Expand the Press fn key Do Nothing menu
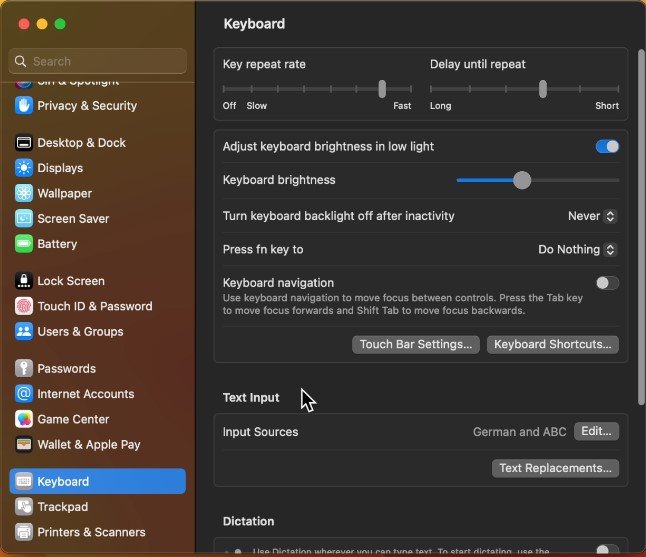The height and width of the screenshot is (557, 646). (577, 250)
